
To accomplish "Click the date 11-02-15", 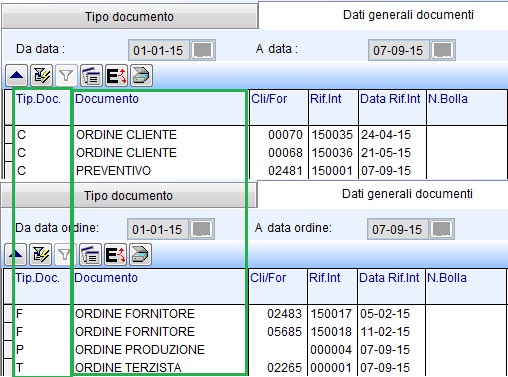I will pyautogui.click(x=385, y=332).
